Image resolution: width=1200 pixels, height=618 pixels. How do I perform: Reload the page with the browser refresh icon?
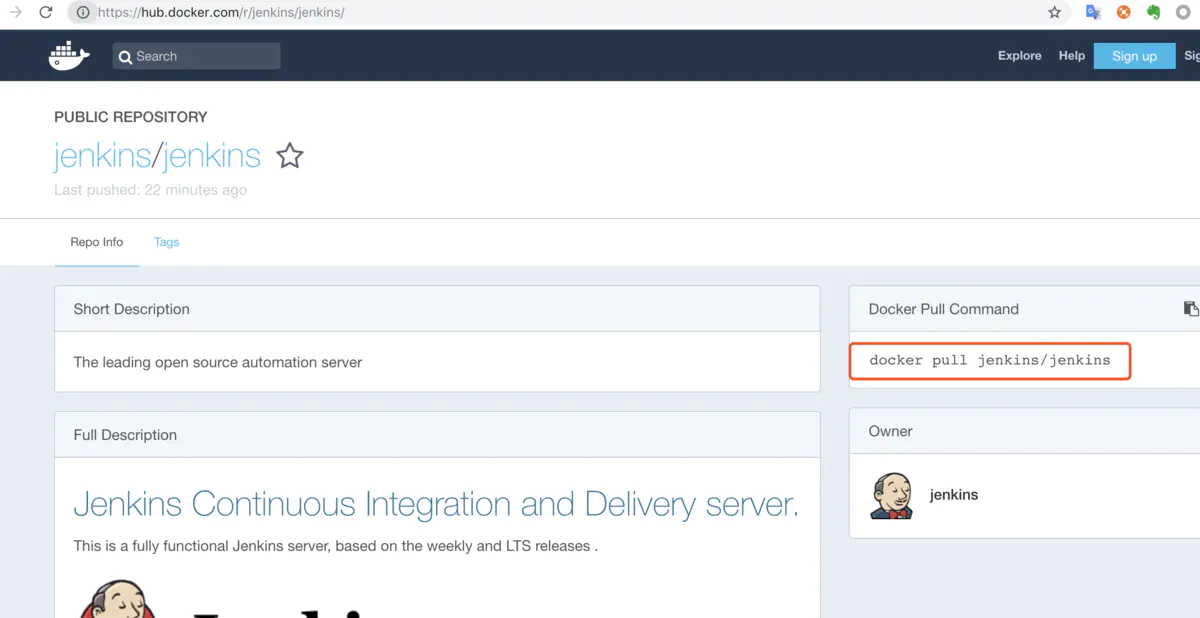[x=45, y=13]
